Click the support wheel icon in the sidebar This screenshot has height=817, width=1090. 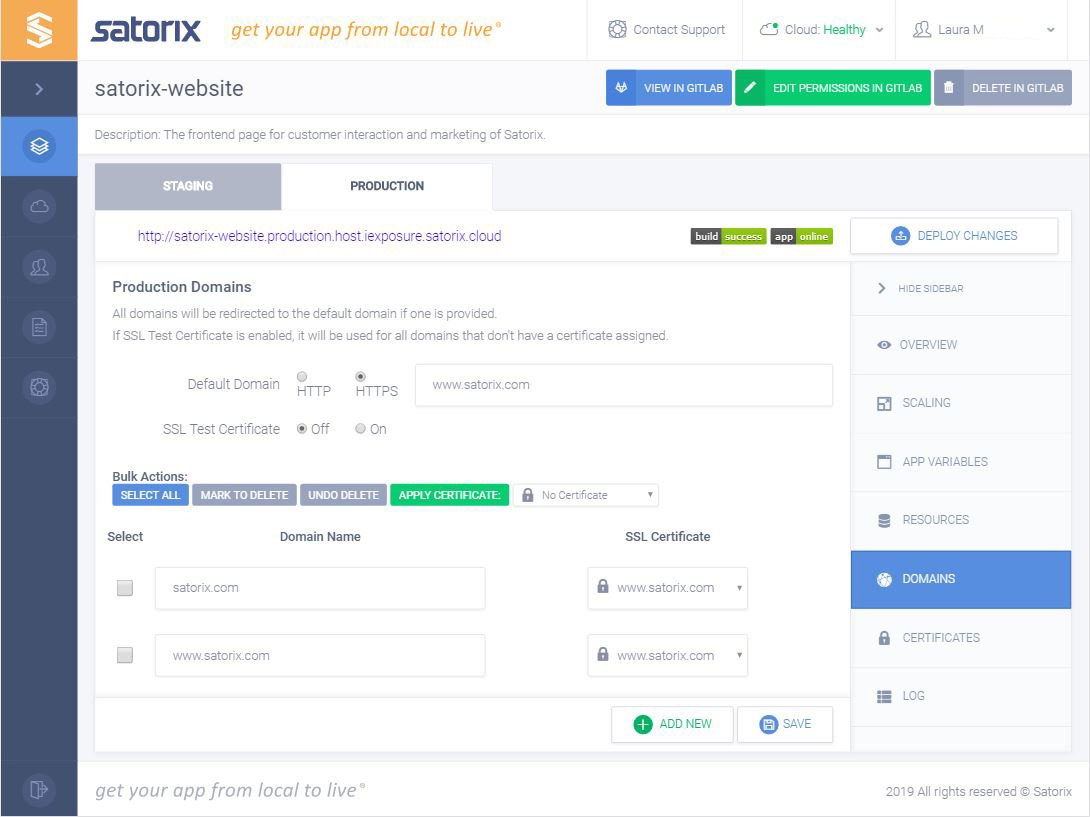(x=39, y=386)
